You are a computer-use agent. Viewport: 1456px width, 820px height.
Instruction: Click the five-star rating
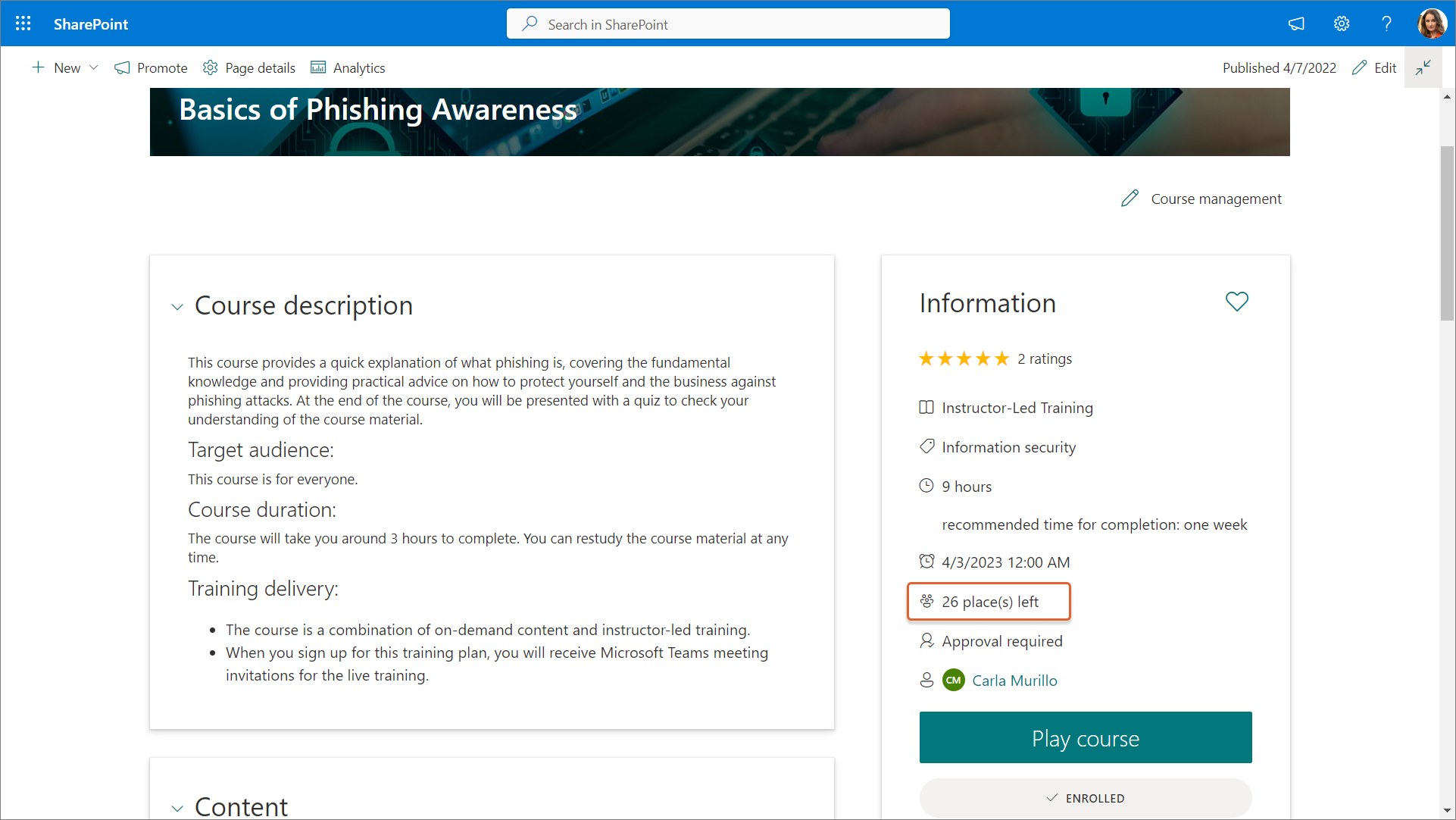click(964, 358)
